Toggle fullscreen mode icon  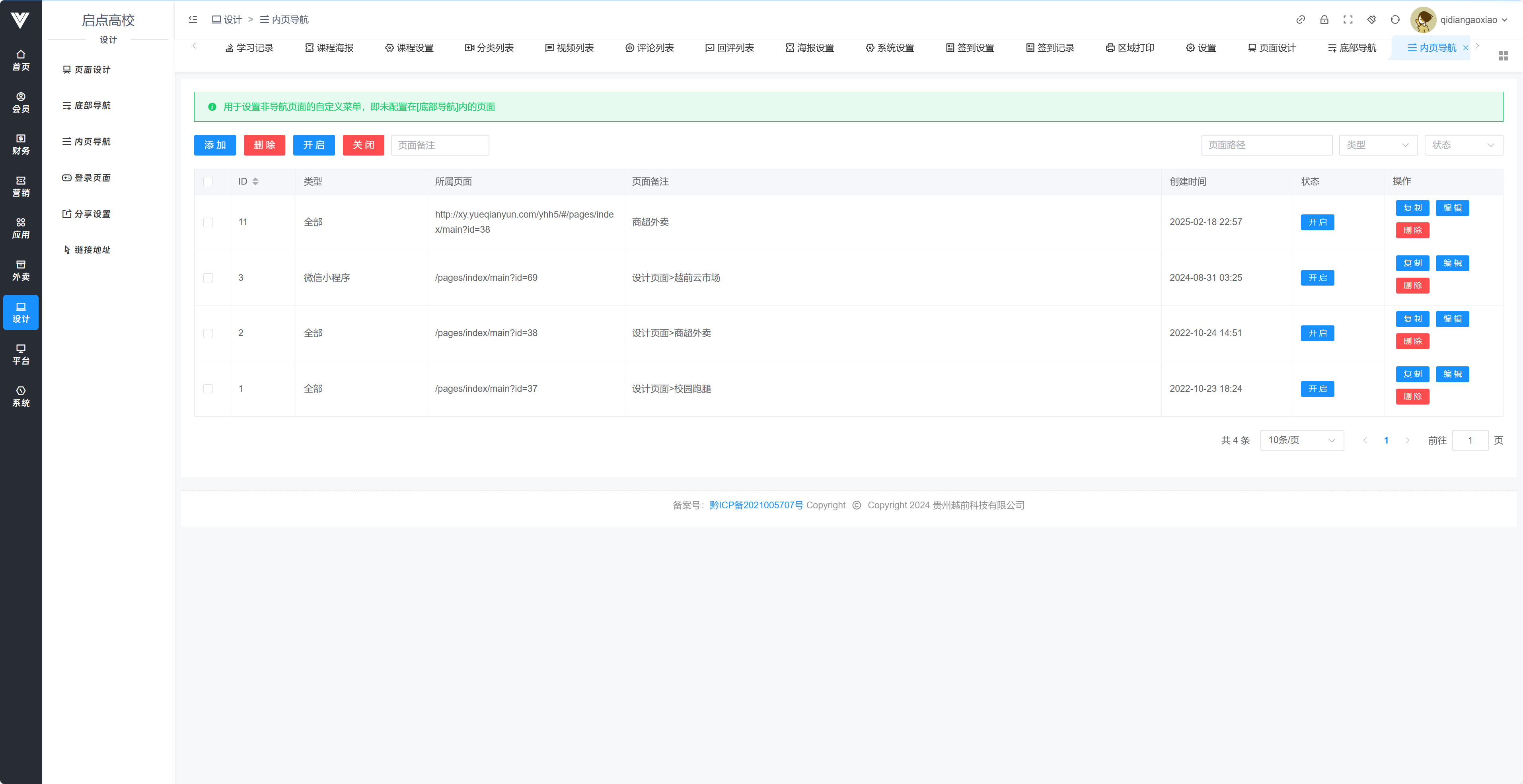pos(1348,19)
